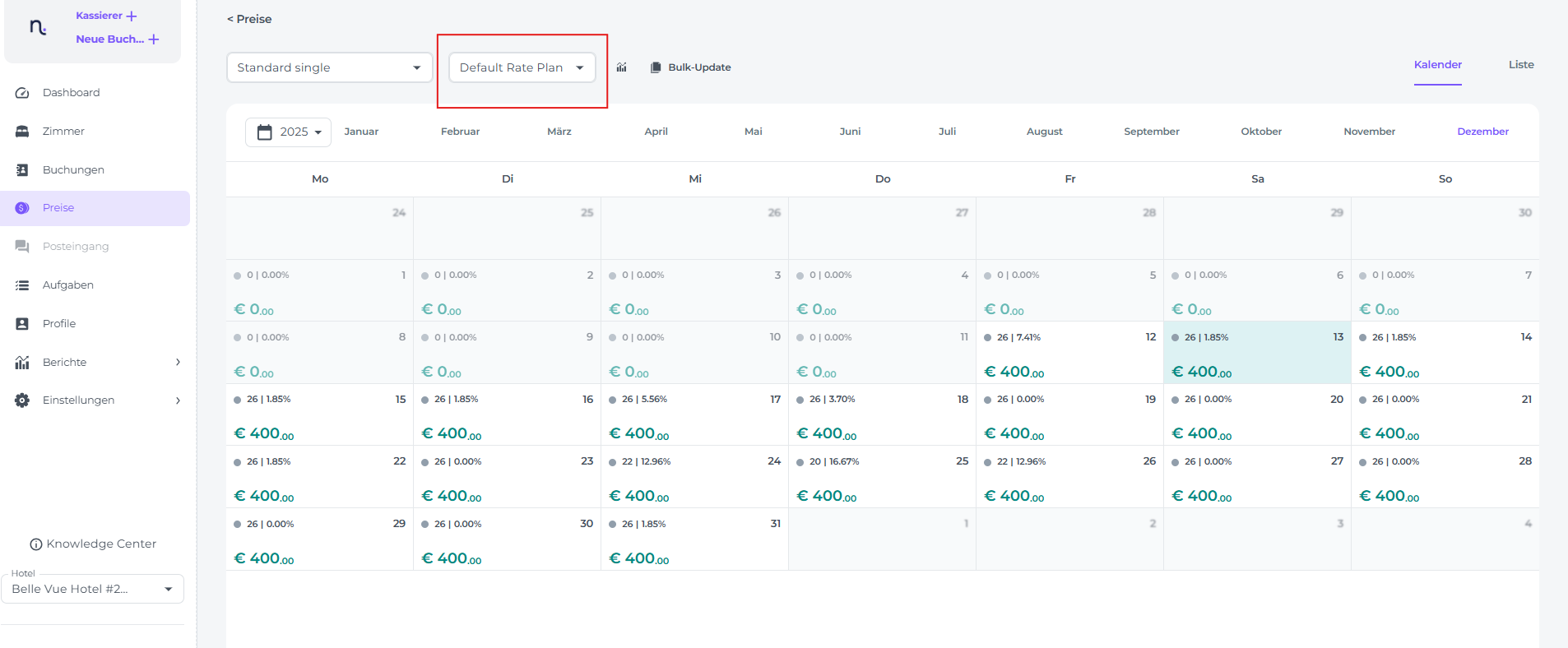Viewport: 1568px width, 648px height.
Task: Click the Einstellungen gear icon
Action: [x=22, y=400]
